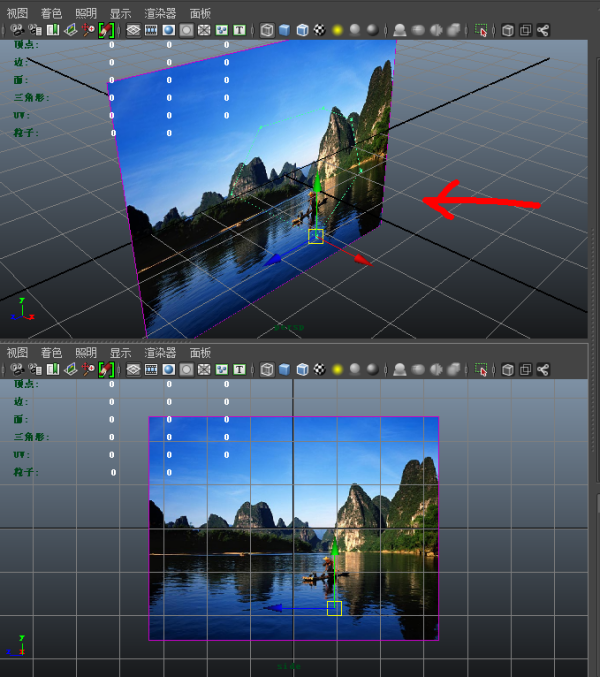The image size is (600, 677).
Task: Open the 照明 menu in top viewport
Action: click(86, 14)
